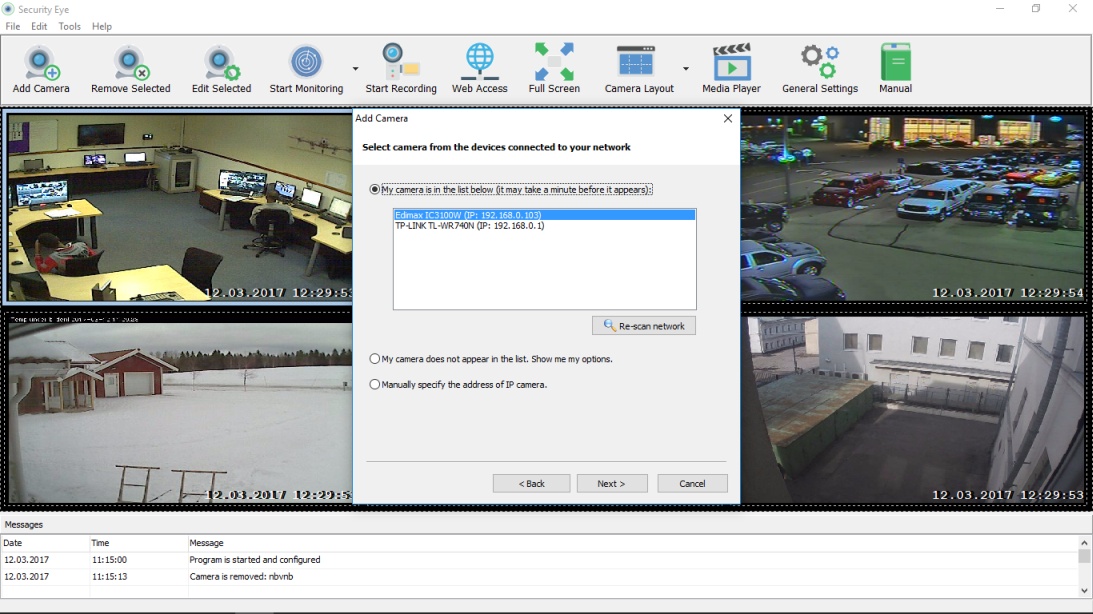Open the Media Player icon
Screen dimensions: 1093x614
click(733, 62)
